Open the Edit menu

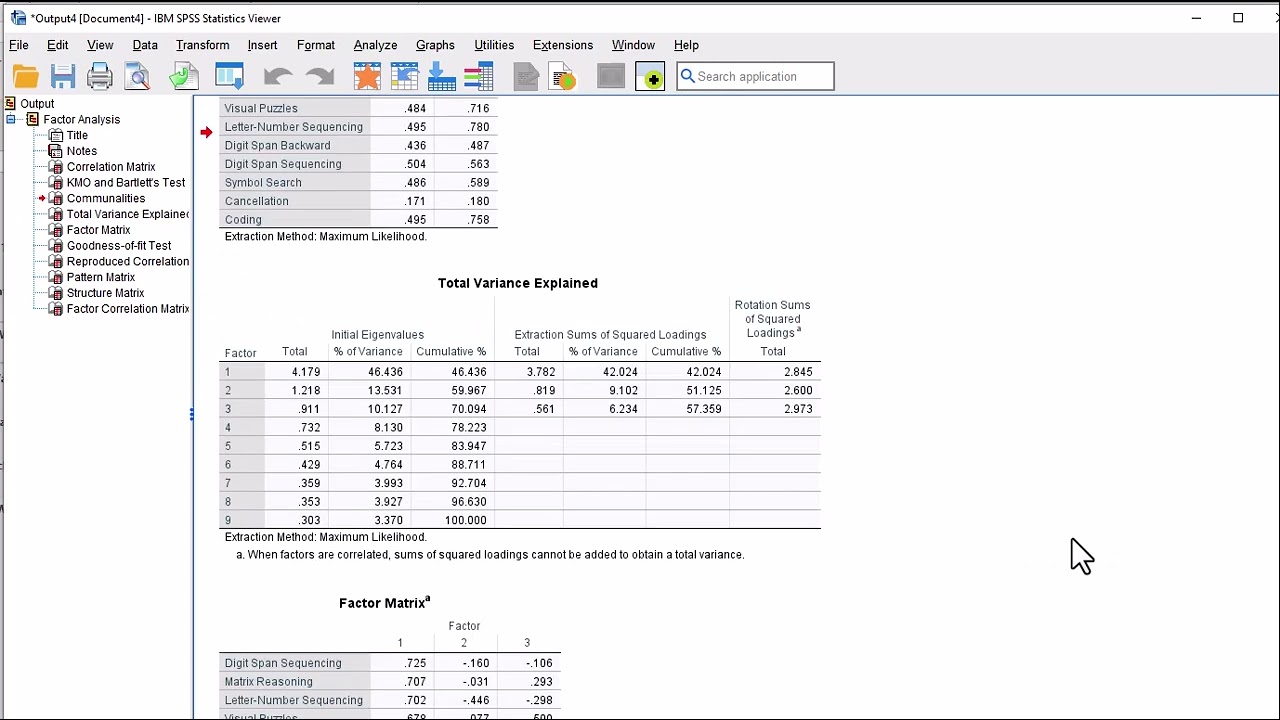[58, 45]
